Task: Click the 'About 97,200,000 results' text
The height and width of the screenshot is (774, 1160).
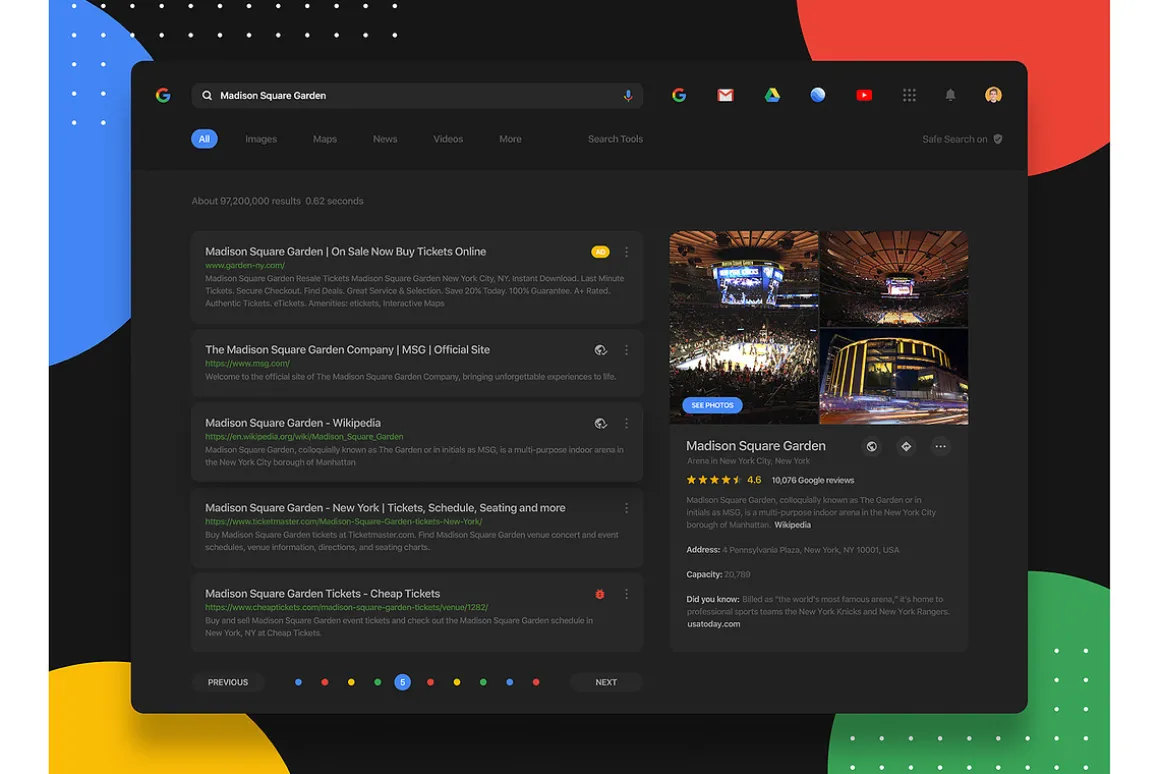Action: pyautogui.click(x=246, y=201)
